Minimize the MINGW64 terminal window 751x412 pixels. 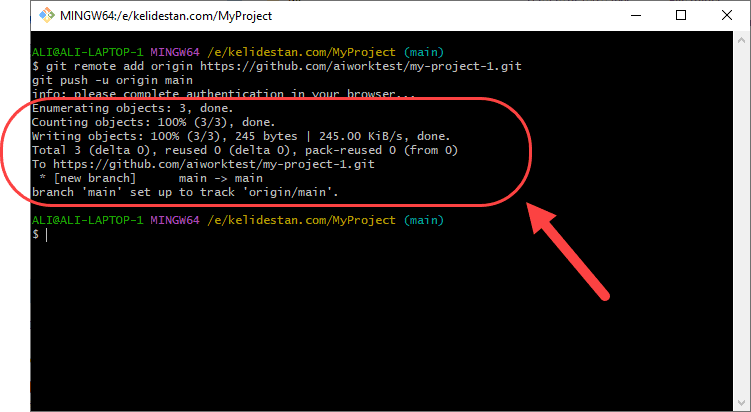(635, 16)
